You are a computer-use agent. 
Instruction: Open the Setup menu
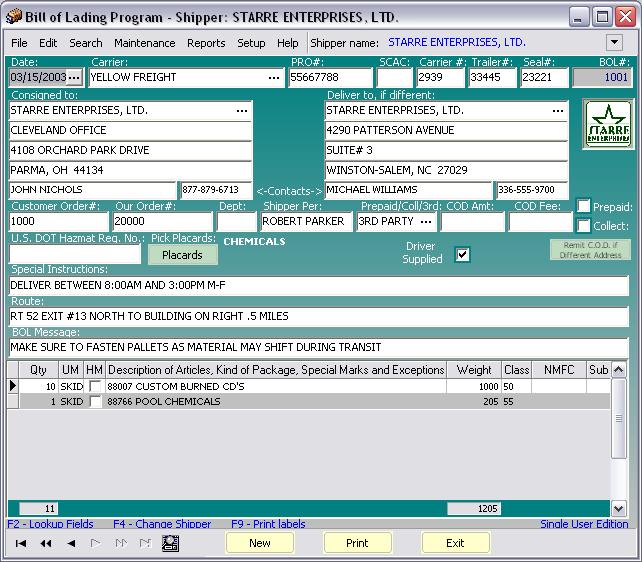point(251,43)
